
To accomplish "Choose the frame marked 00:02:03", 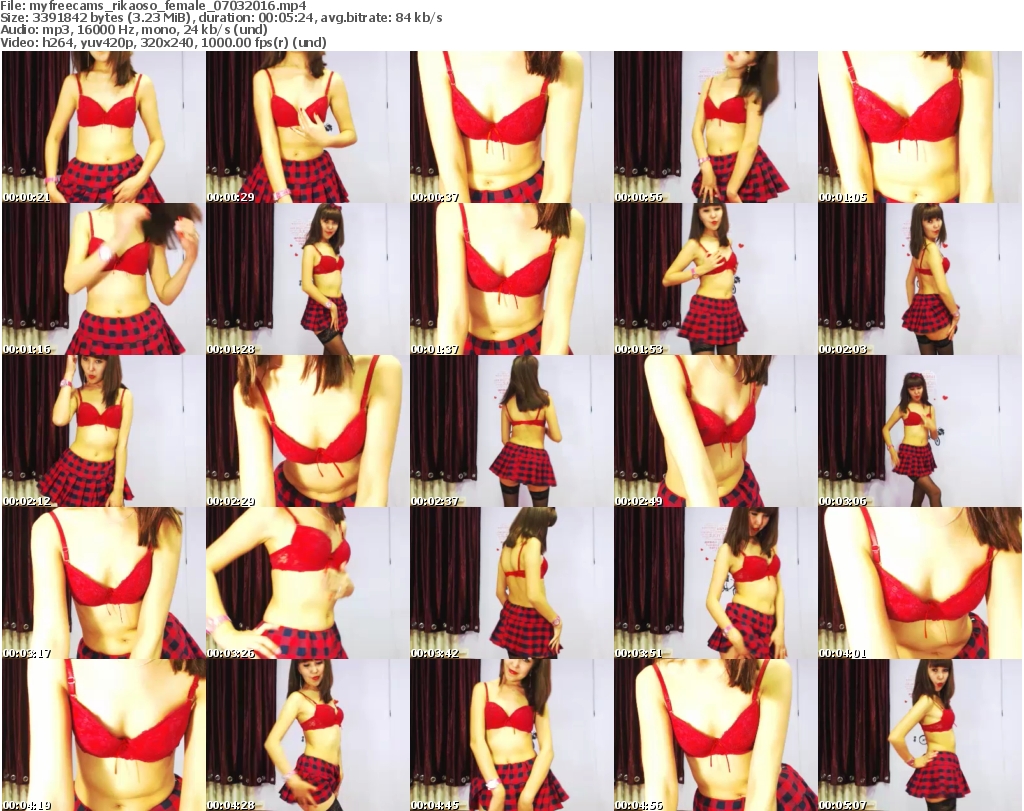I will pos(918,279).
